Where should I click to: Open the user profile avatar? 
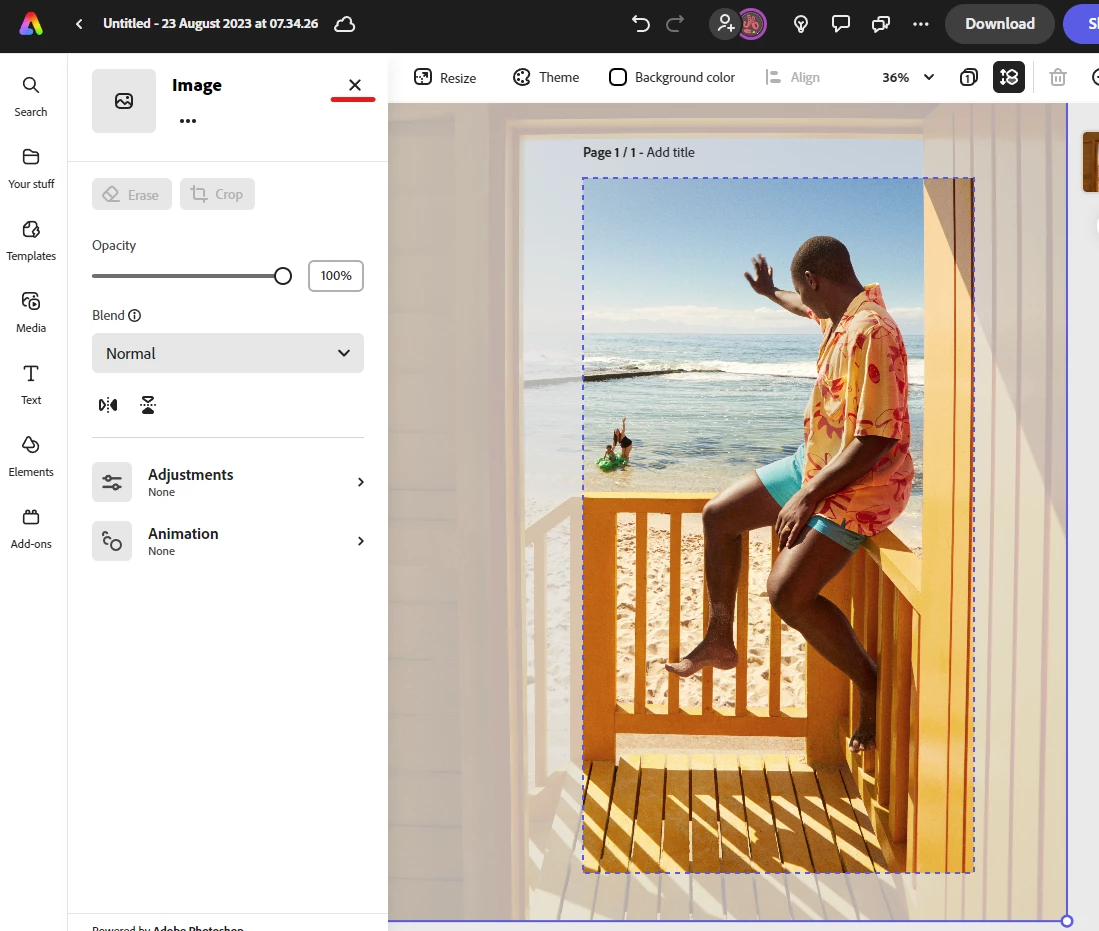[751, 24]
